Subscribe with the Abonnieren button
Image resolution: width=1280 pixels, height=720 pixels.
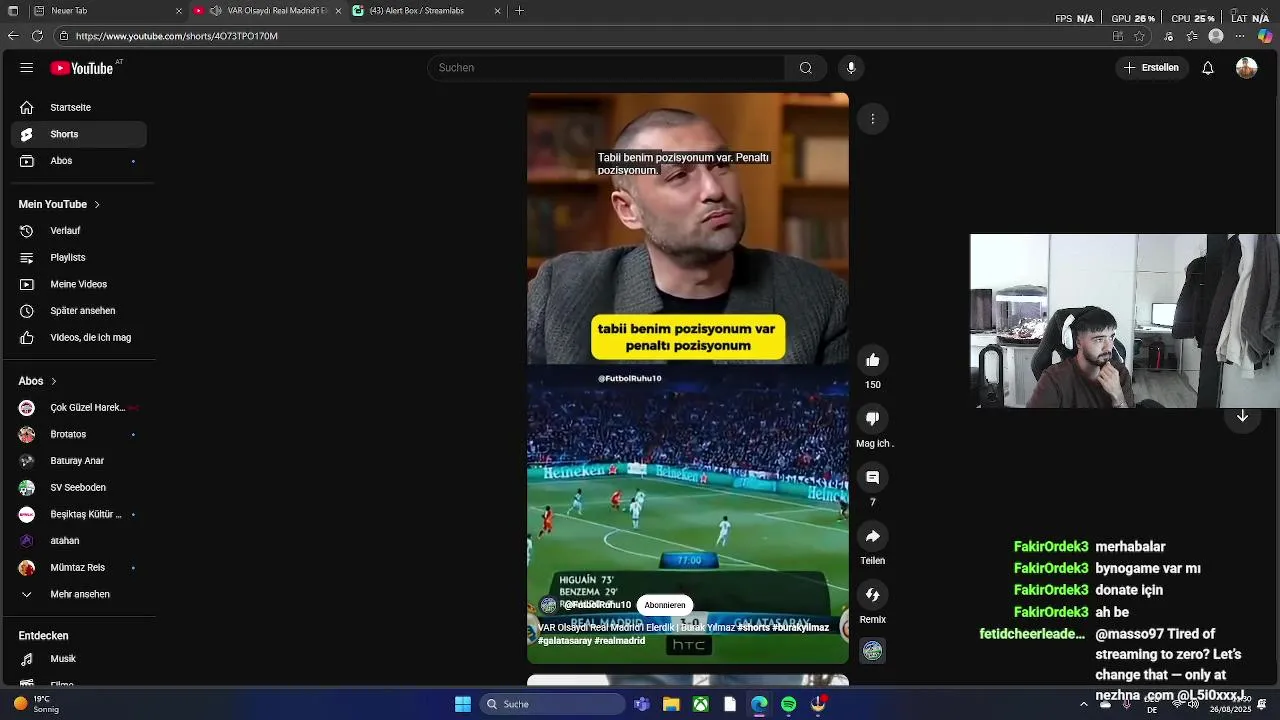[x=665, y=605]
